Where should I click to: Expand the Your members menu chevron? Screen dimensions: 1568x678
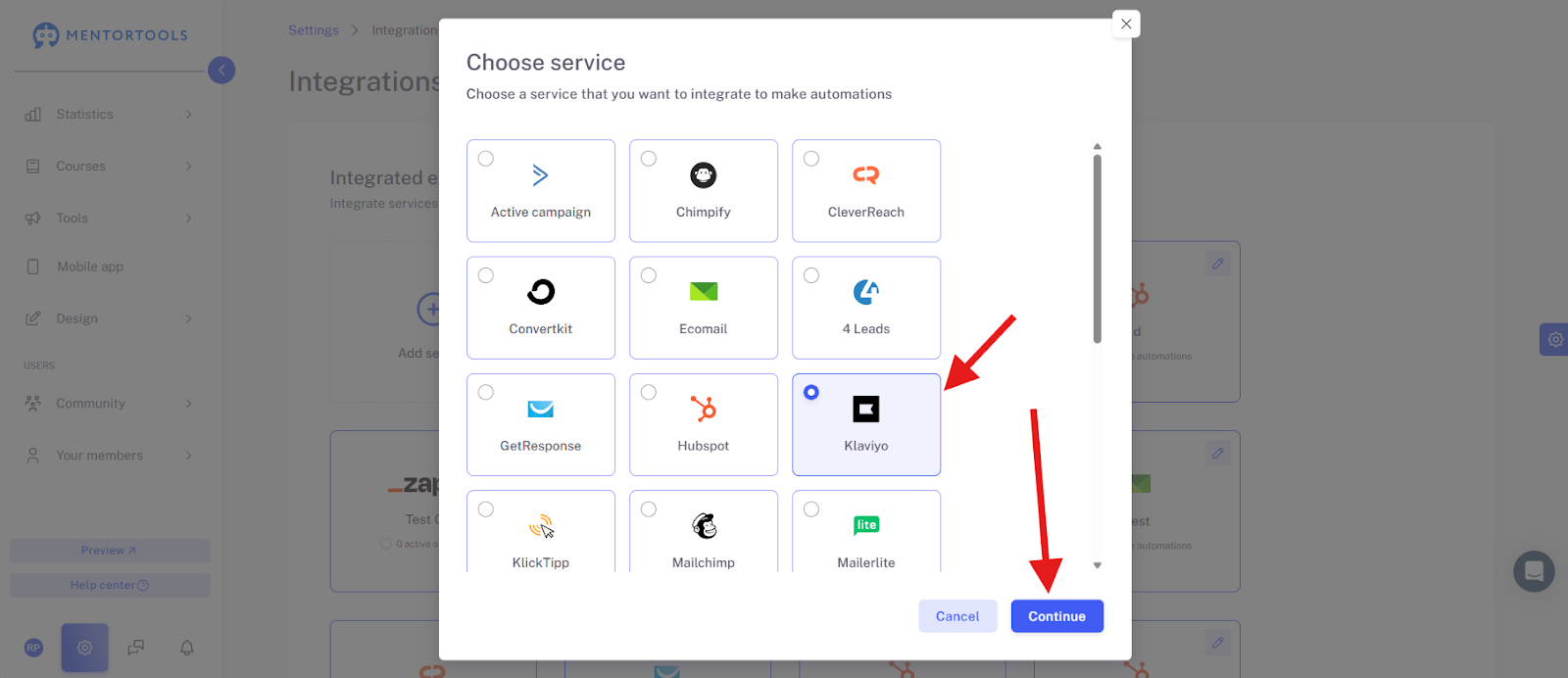click(189, 456)
